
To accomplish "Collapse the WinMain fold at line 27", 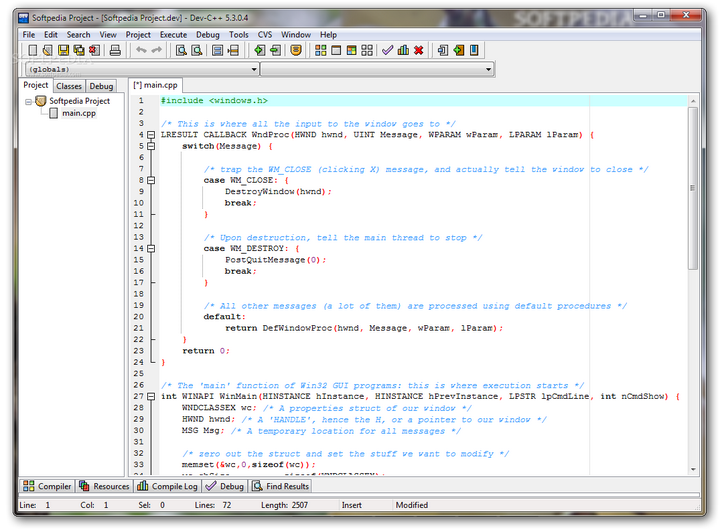I will (x=151, y=396).
